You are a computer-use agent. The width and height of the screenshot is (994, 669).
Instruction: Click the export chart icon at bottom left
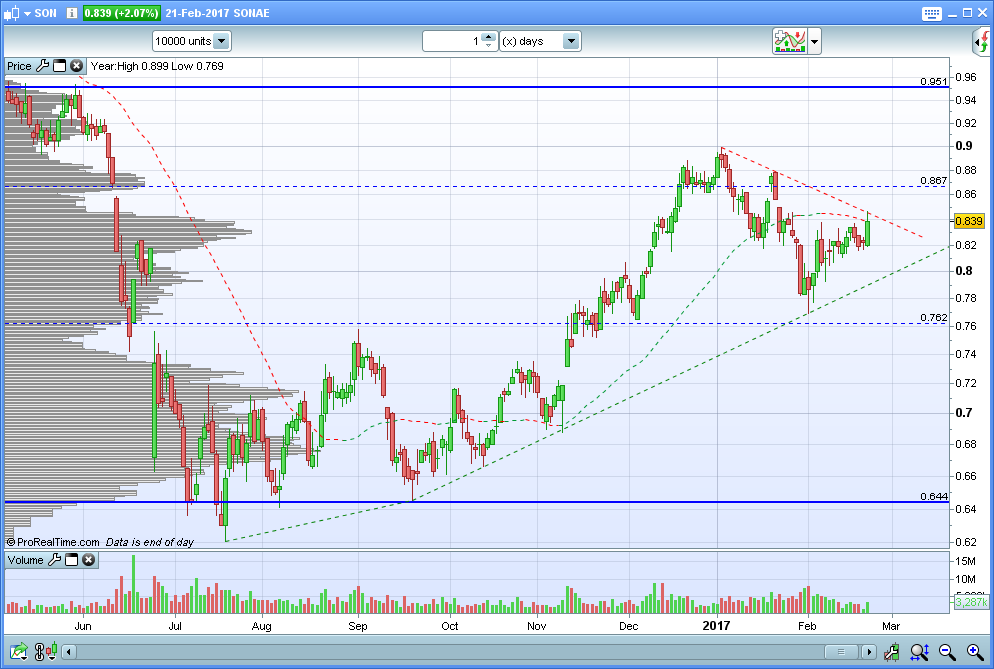coord(19,651)
